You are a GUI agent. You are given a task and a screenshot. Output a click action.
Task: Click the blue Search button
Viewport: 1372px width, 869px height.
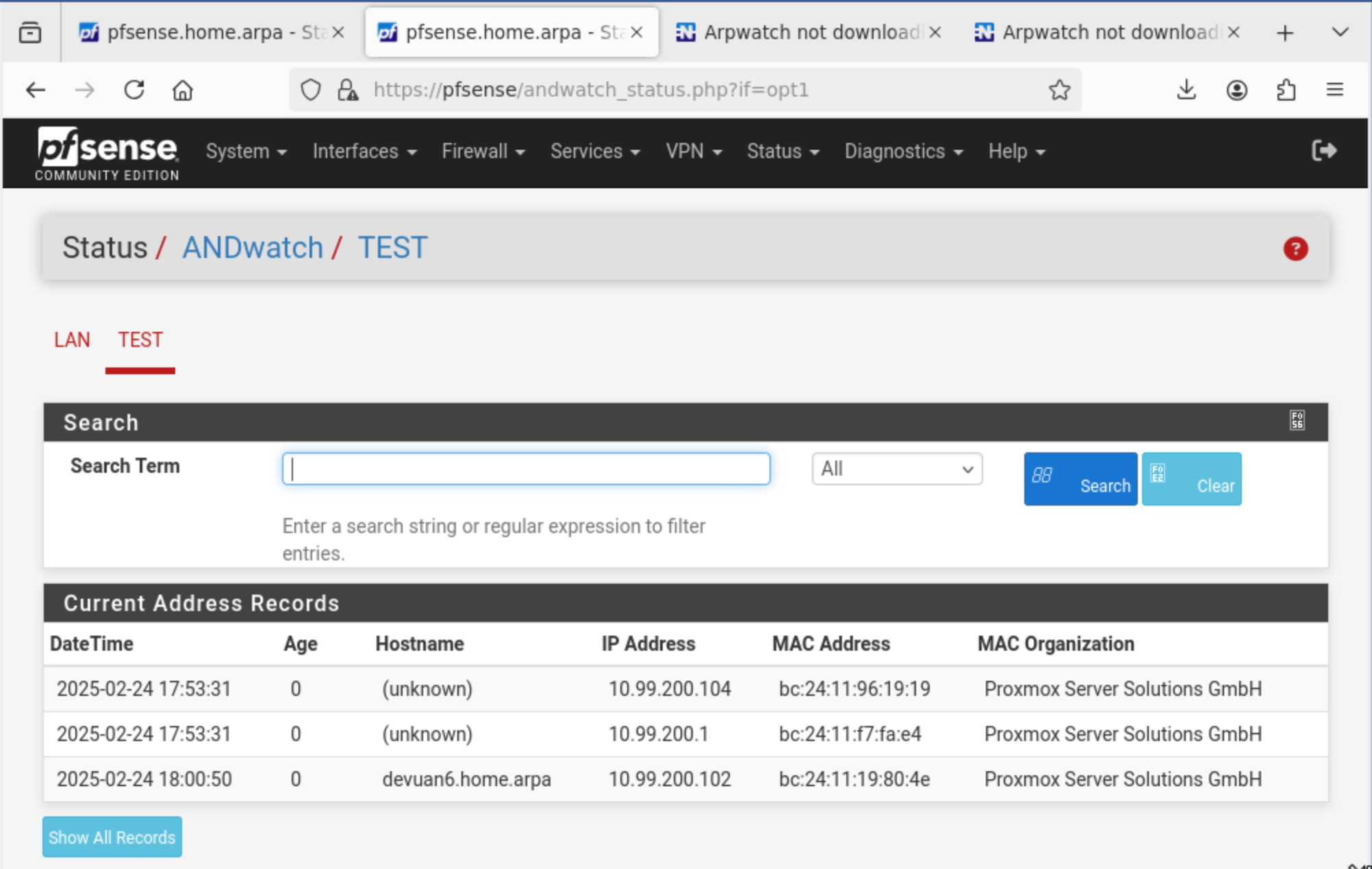click(x=1080, y=479)
